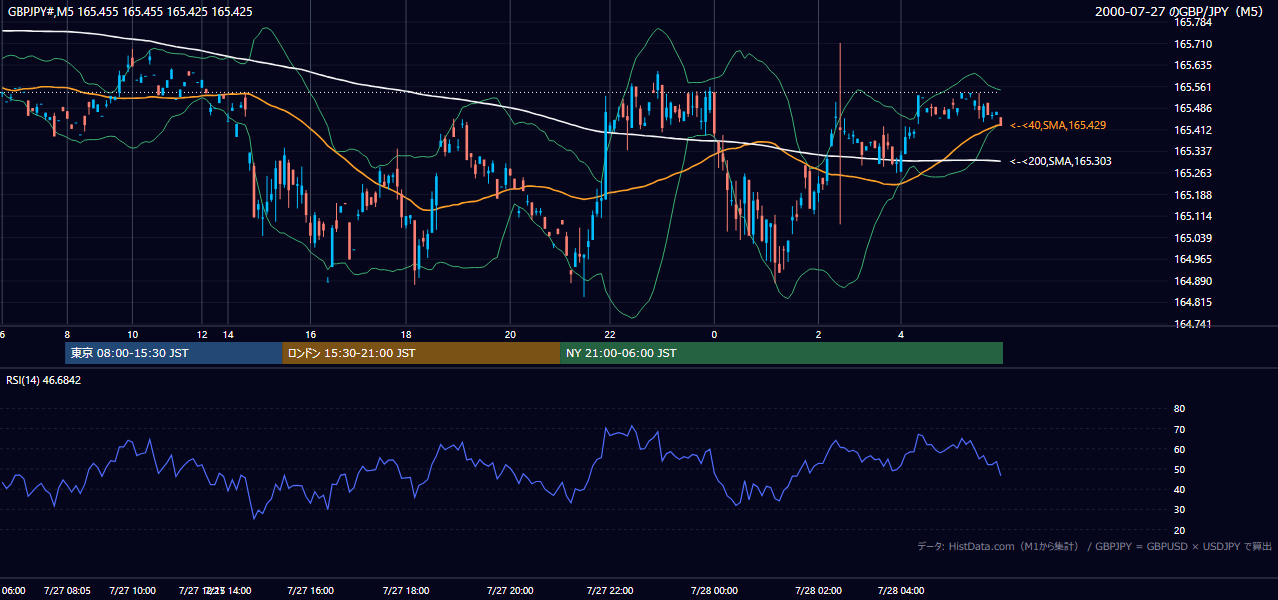This screenshot has height=600, width=1278.
Task: Click price axis value 165.114
Action: coord(1193,216)
